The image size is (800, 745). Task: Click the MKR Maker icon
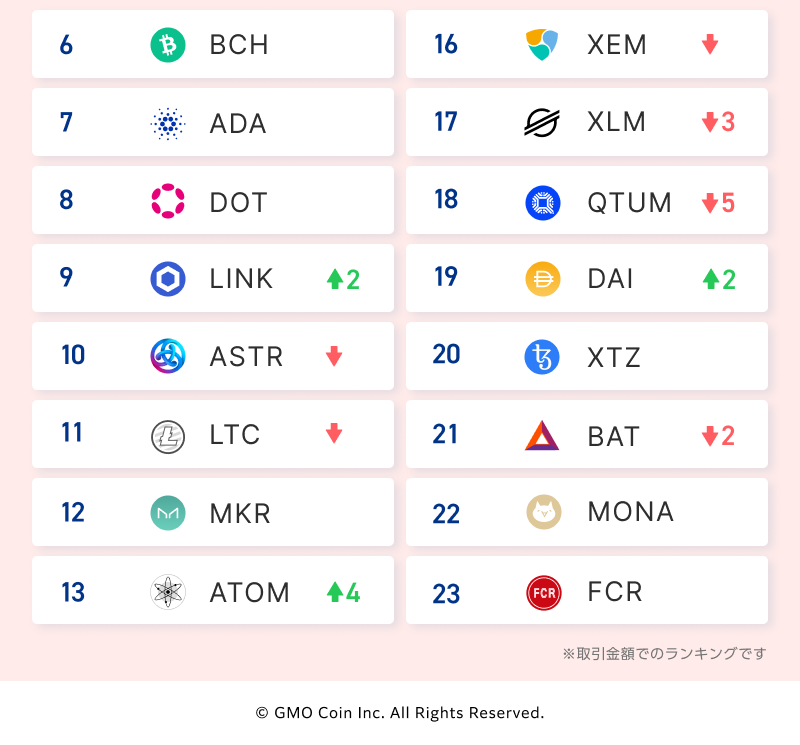coord(168,513)
